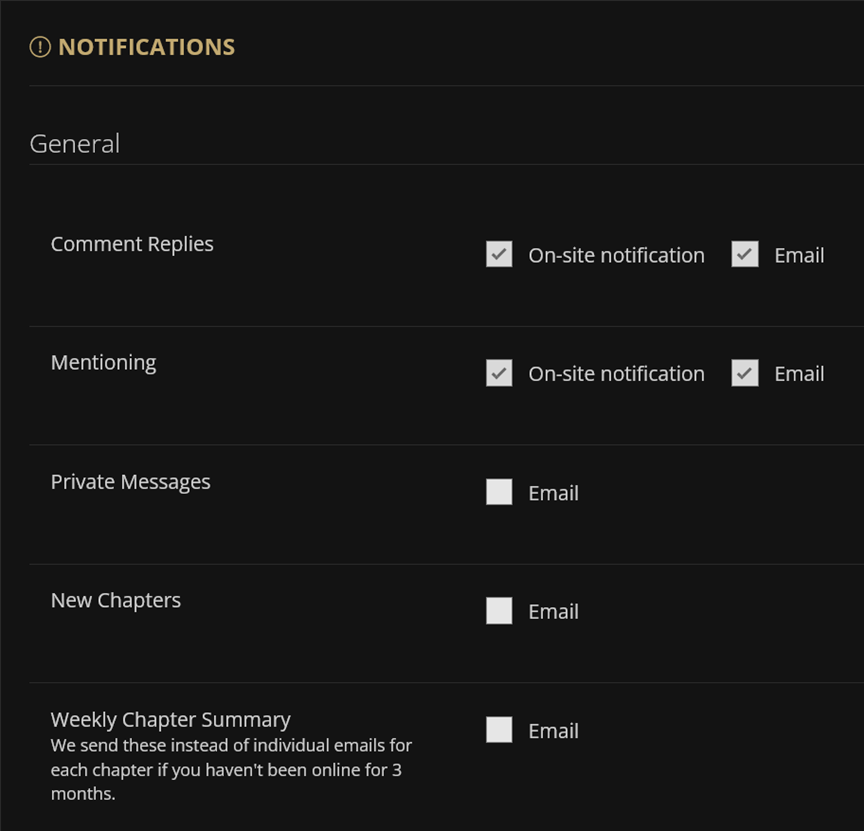
Task: Turn off on-site notification for Mentioning
Action: 499,373
